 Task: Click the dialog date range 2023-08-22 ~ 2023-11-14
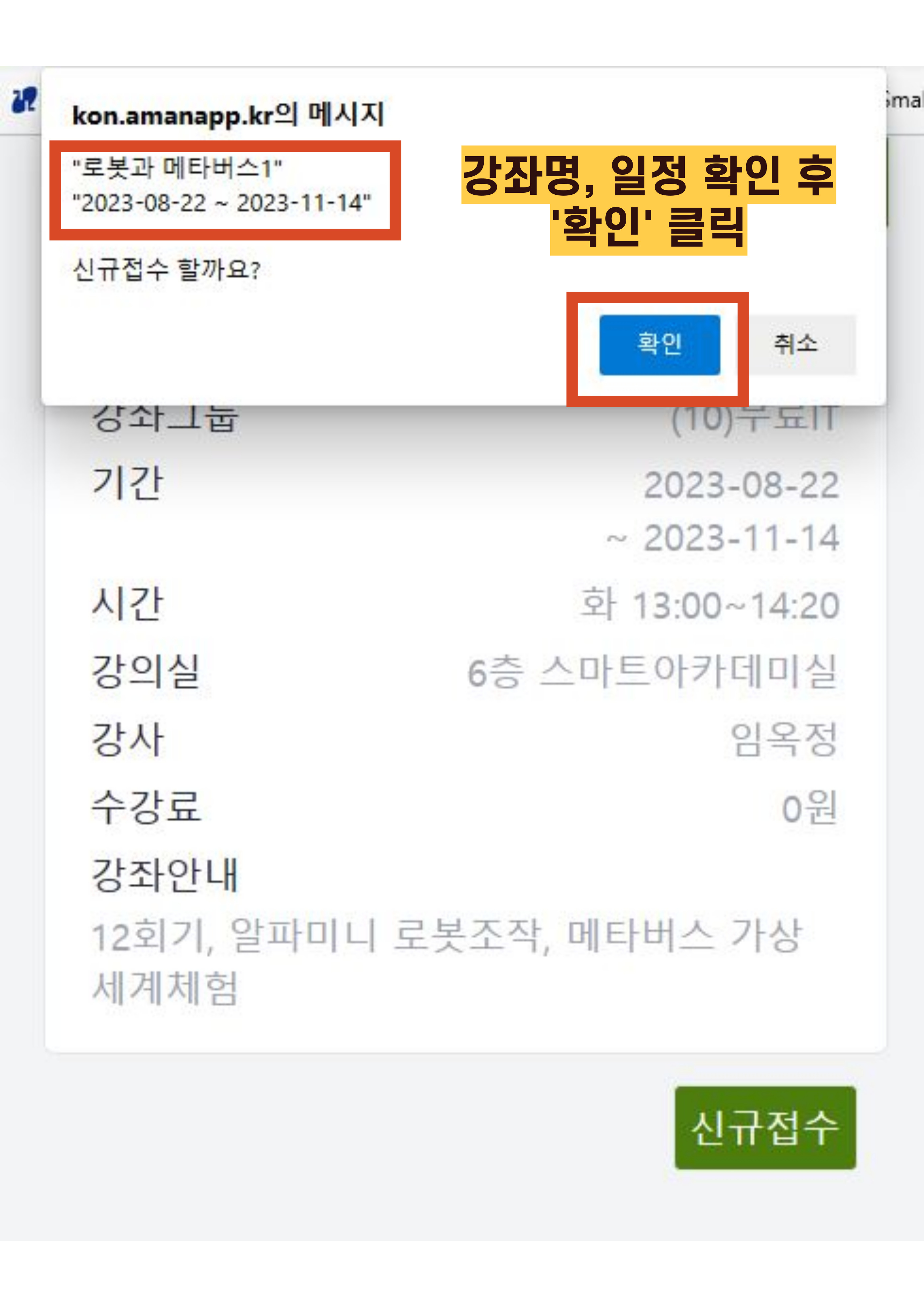(222, 203)
